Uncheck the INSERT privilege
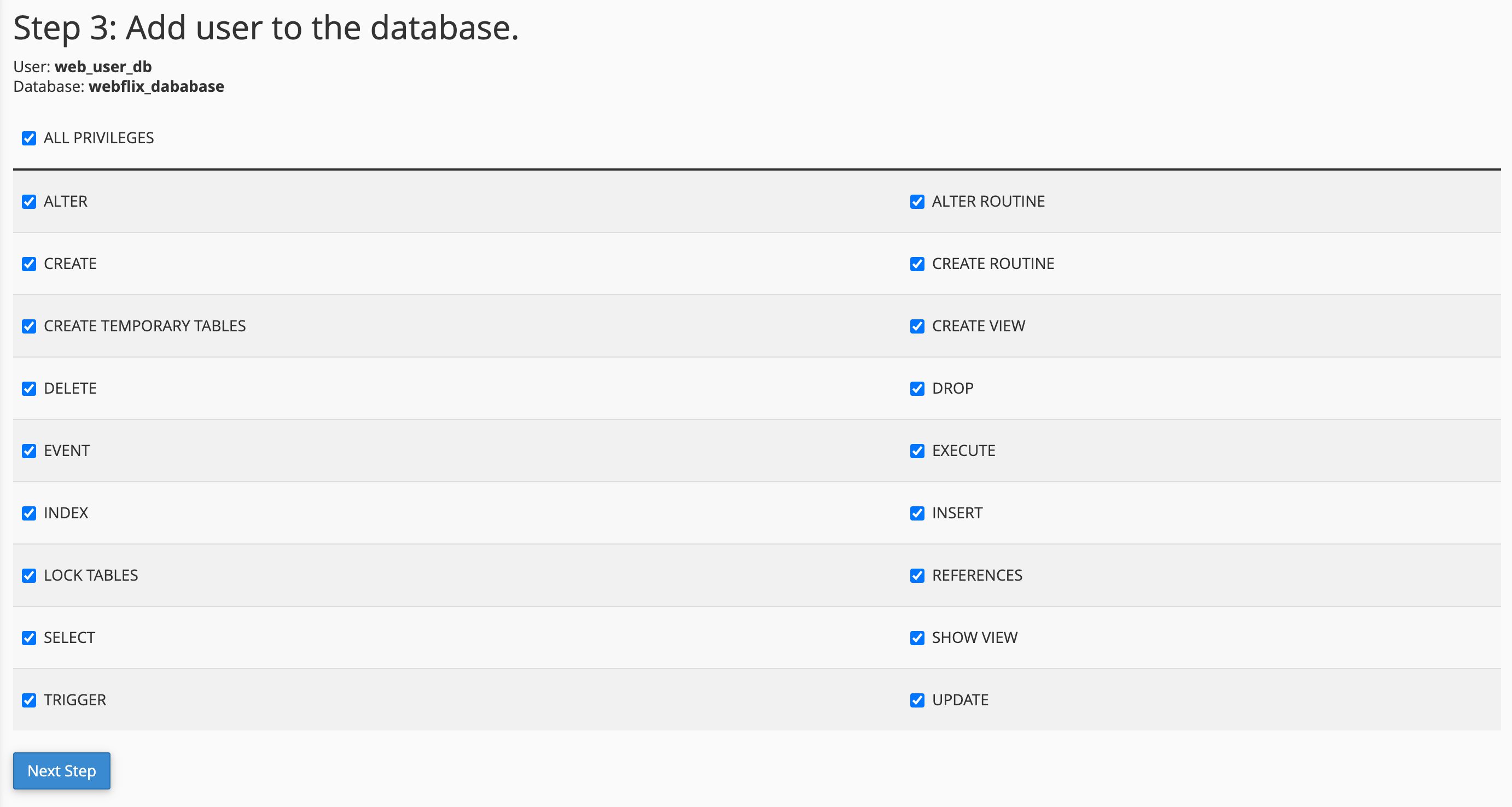 click(x=917, y=513)
